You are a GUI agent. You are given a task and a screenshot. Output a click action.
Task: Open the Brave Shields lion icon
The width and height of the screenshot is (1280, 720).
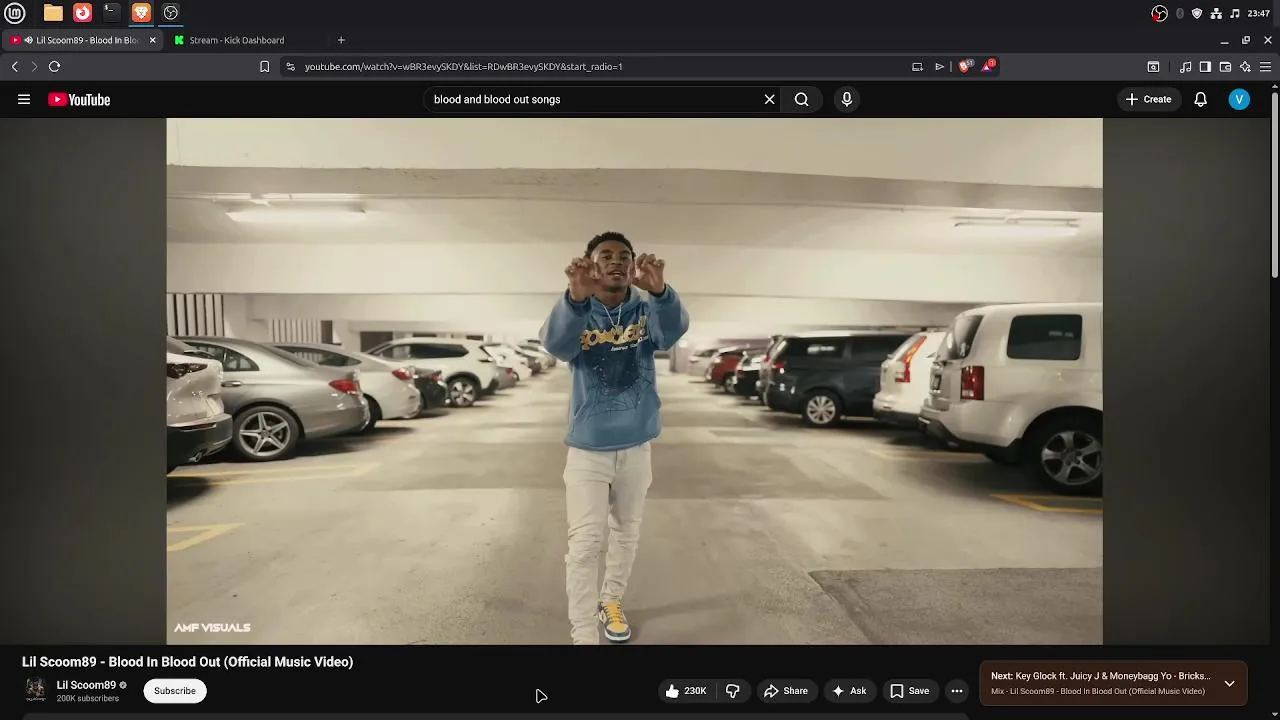click(x=964, y=66)
